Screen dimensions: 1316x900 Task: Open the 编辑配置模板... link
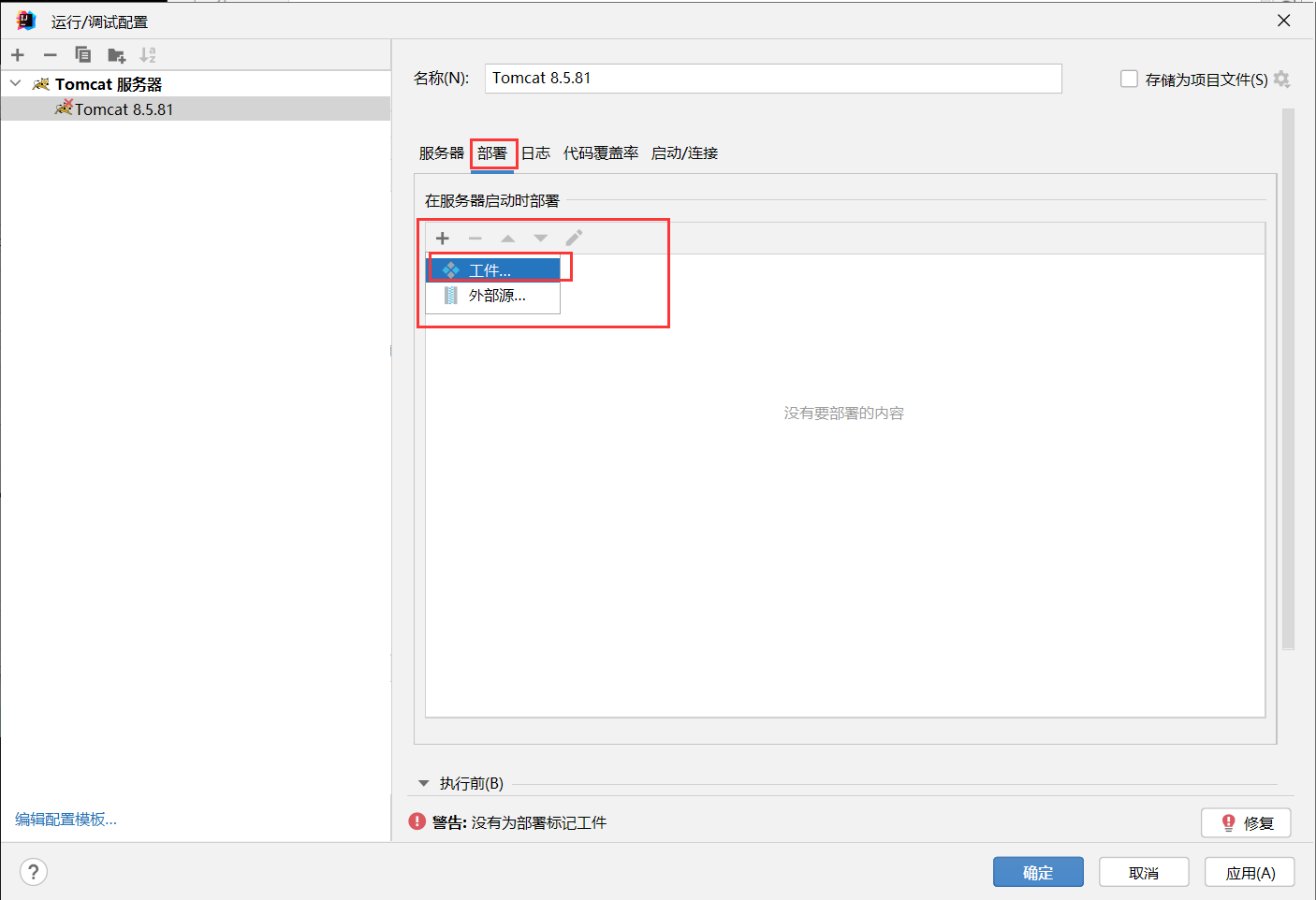click(x=66, y=820)
